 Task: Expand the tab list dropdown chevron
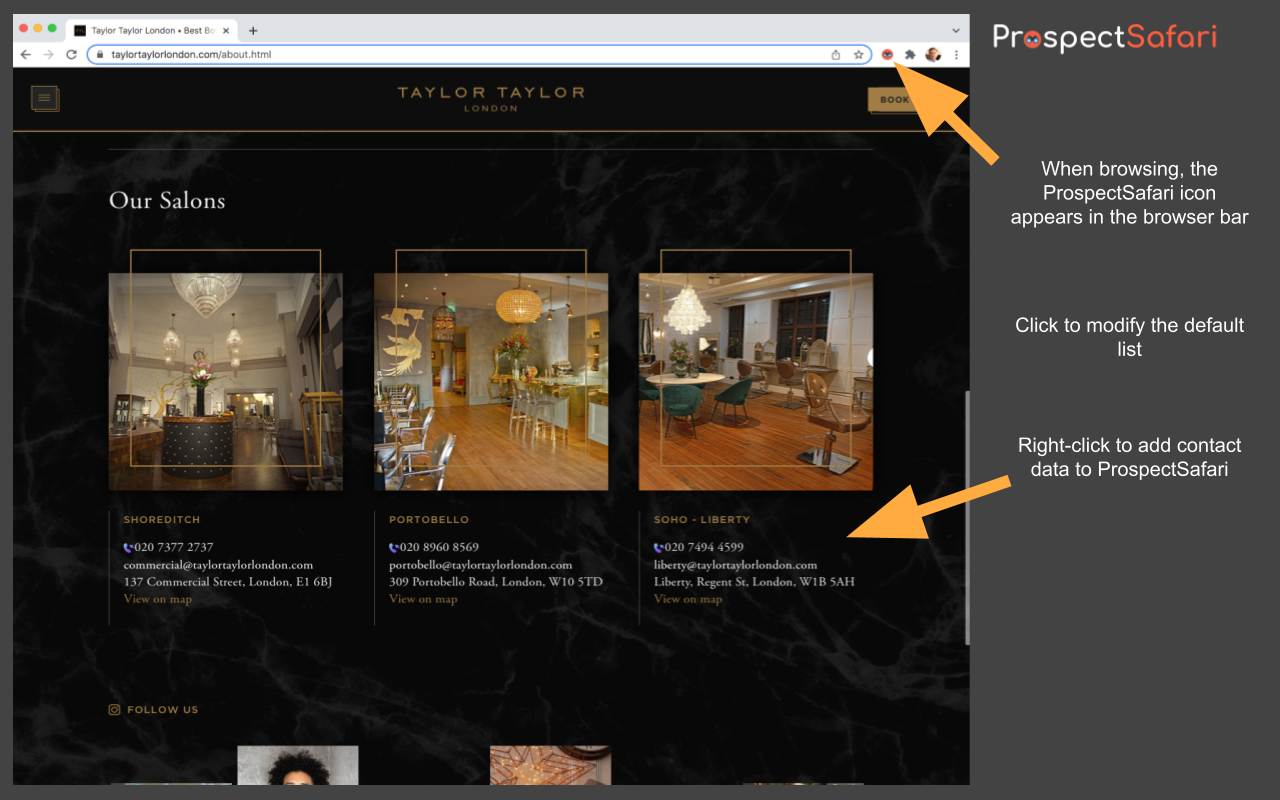pyautogui.click(x=955, y=30)
